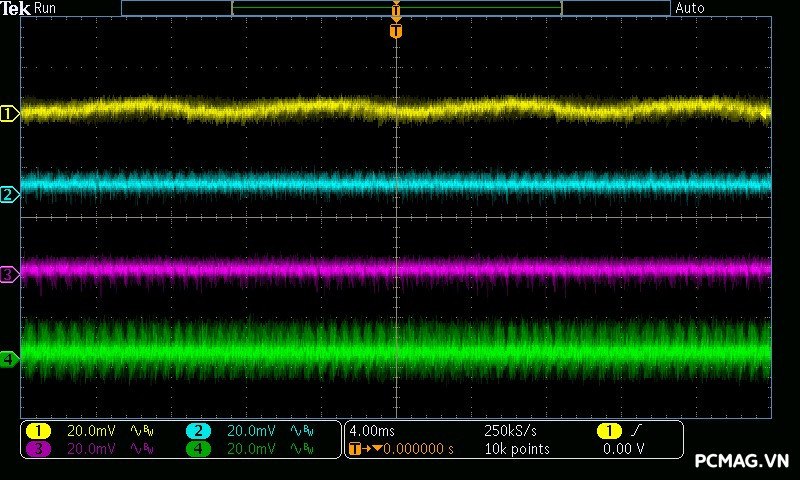
Task: Click the Run acquisition status label
Action: point(46,8)
